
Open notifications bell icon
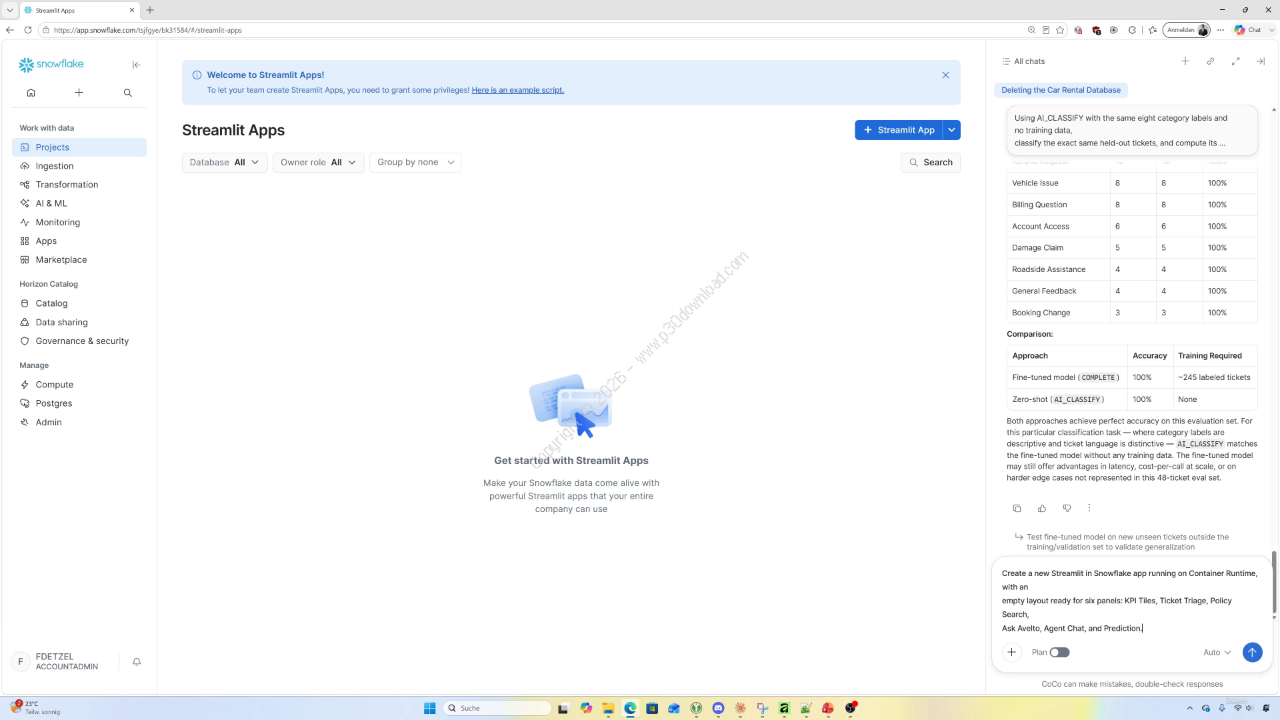tap(137, 662)
